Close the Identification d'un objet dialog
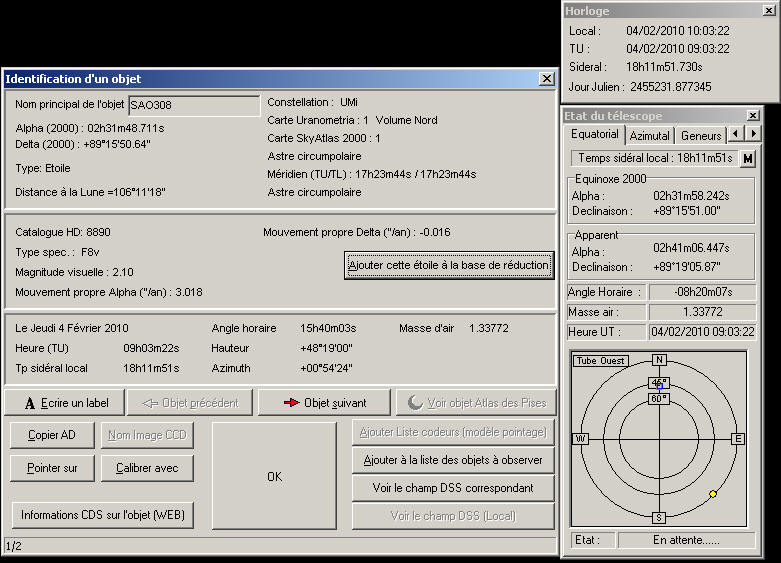 pyautogui.click(x=546, y=78)
